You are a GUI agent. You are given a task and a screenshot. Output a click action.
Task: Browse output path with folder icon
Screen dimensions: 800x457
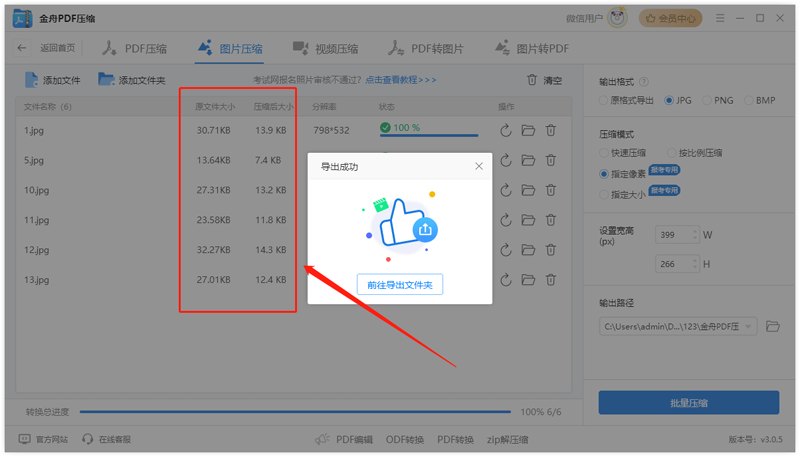coord(773,326)
